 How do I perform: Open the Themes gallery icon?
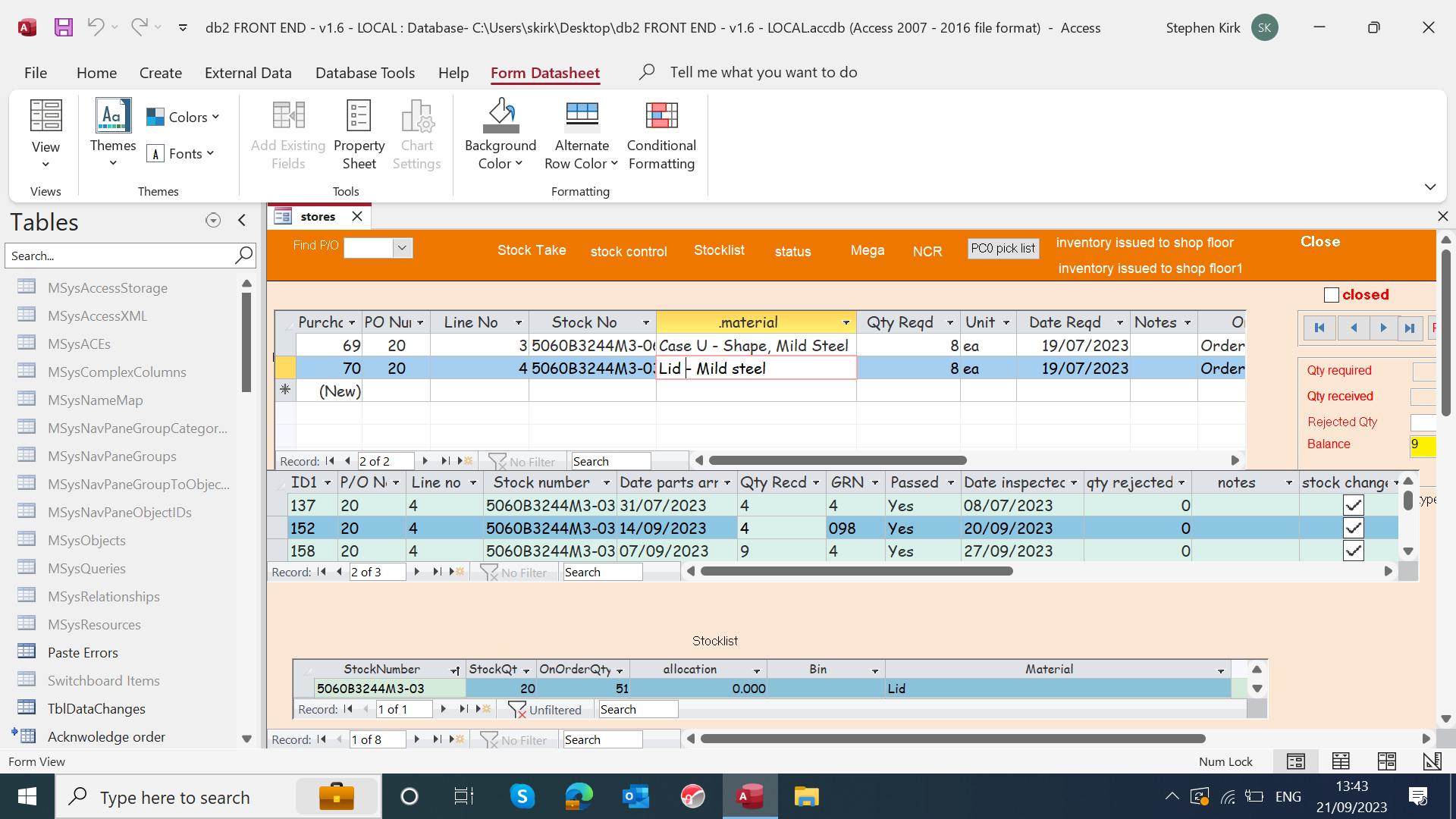[x=113, y=116]
